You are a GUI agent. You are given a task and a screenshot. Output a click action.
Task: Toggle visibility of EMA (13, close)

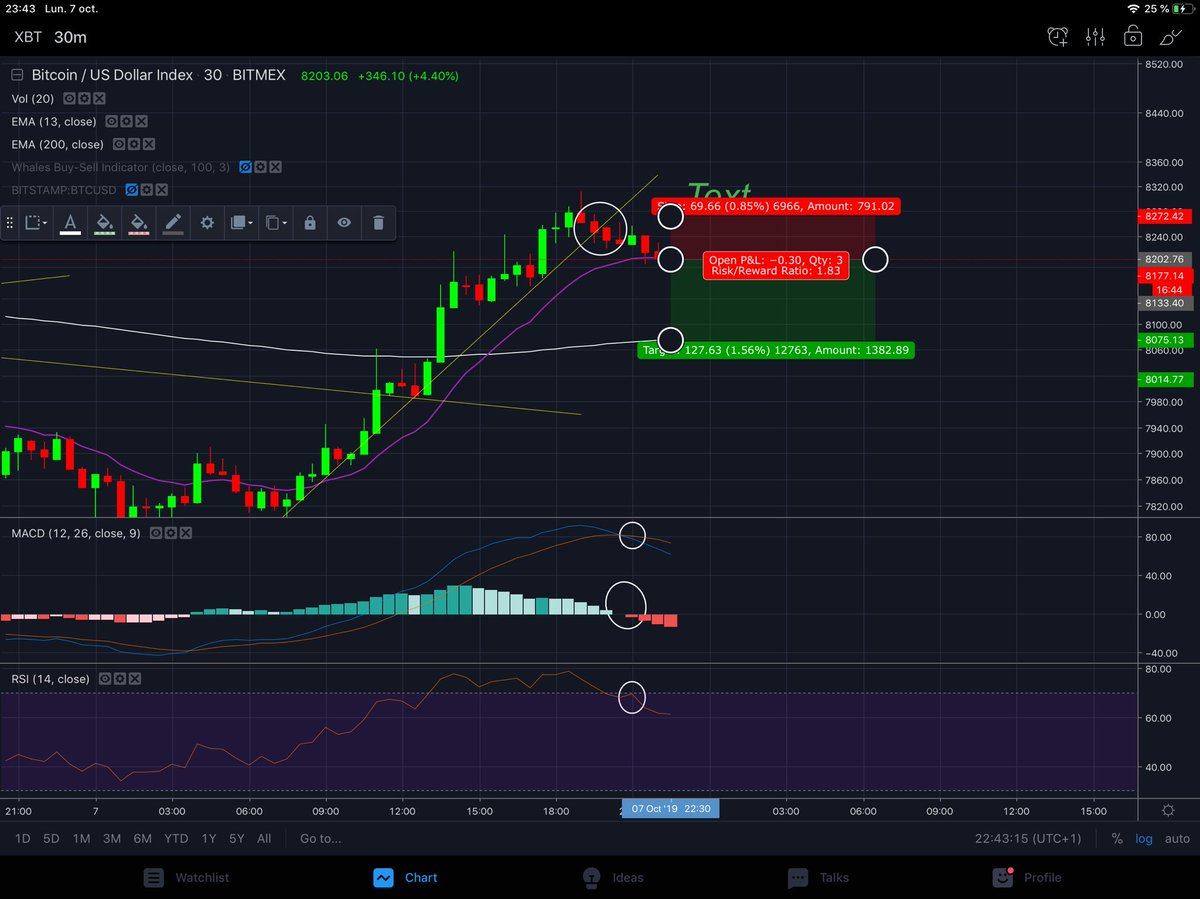pos(113,121)
